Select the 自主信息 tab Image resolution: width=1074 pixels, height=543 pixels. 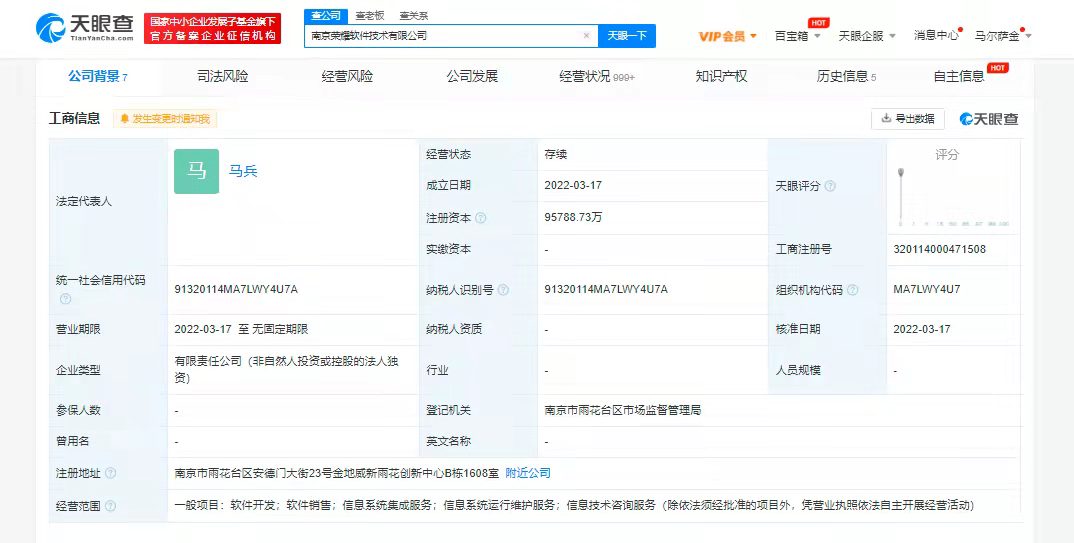click(x=959, y=77)
